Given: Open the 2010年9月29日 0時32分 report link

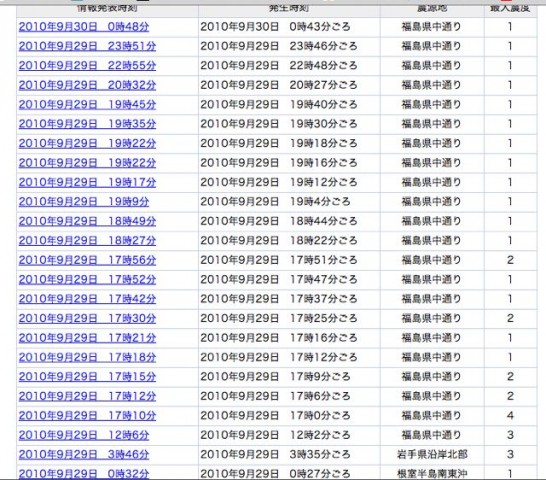Looking at the screenshot, I should click(84, 474).
